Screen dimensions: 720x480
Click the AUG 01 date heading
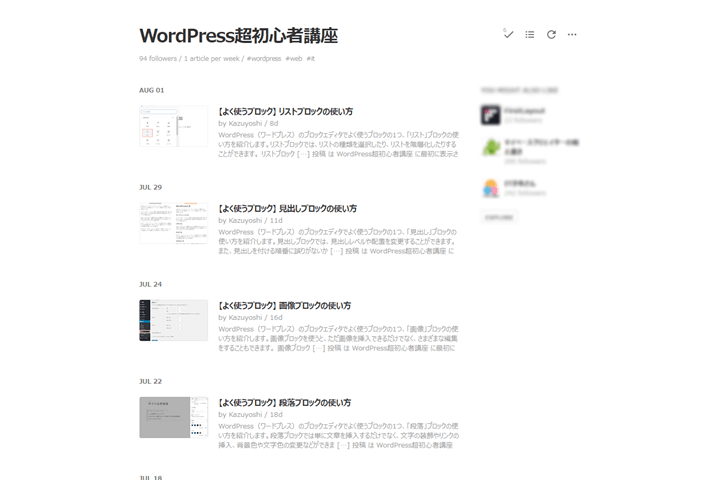pos(152,90)
